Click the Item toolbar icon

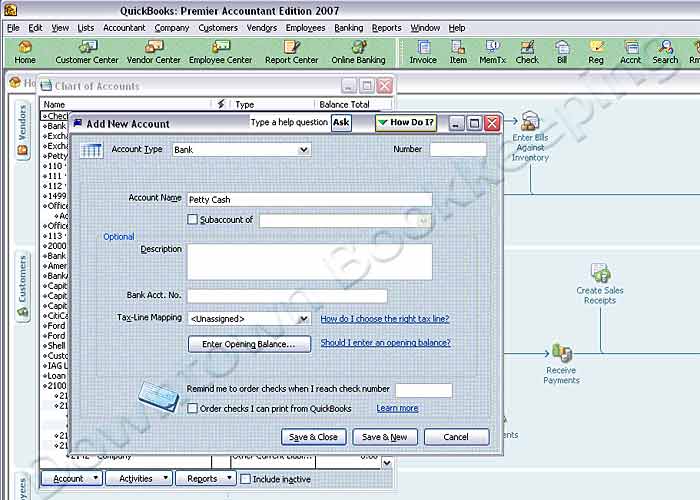tap(458, 53)
